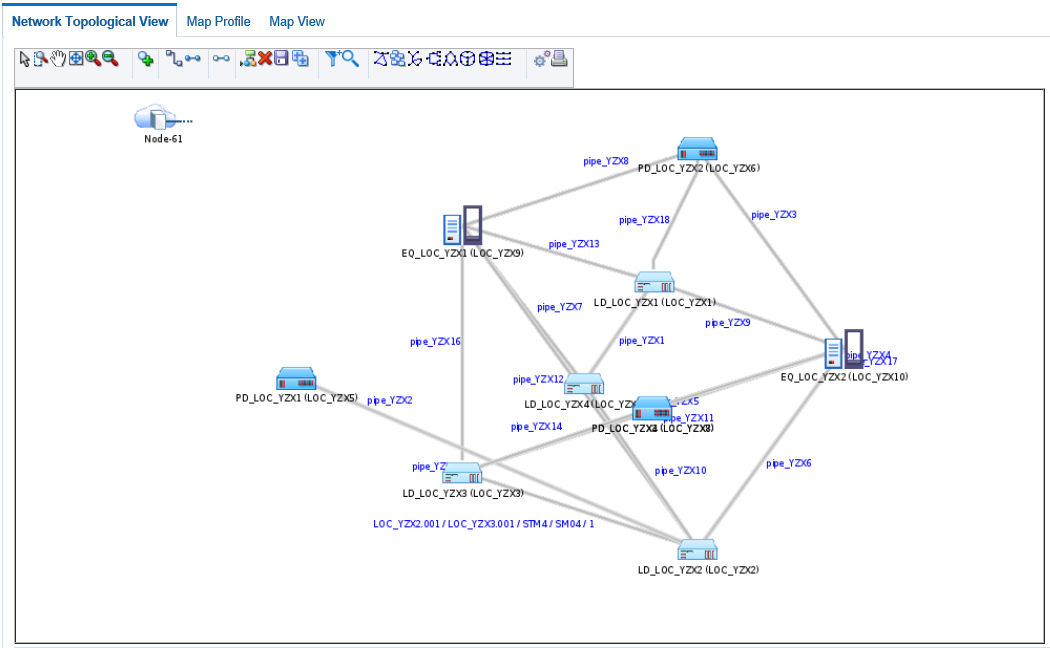This screenshot has height=648, width=1050.
Task: Activate the zoom-to-region magnifier tool
Action: pos(41,59)
